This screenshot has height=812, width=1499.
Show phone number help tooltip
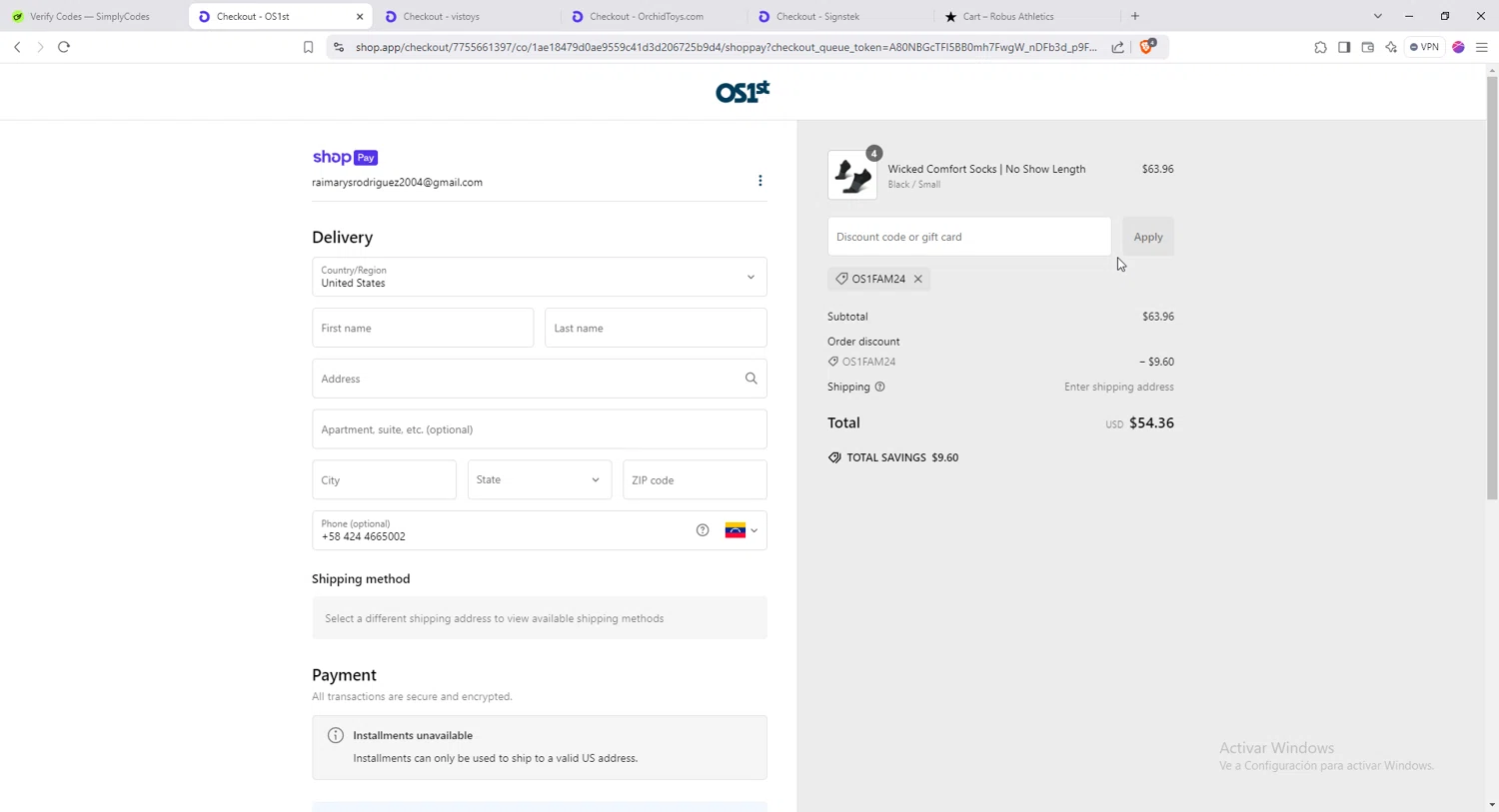(x=703, y=530)
